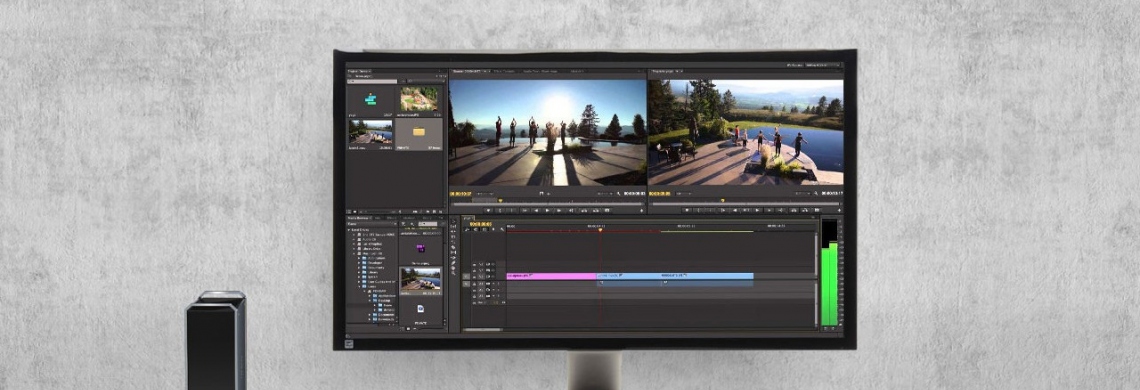Viewport: 1140px width, 390px height.
Task: Select the Zoom magnifier tool in Tools panel
Action: (x=453, y=273)
